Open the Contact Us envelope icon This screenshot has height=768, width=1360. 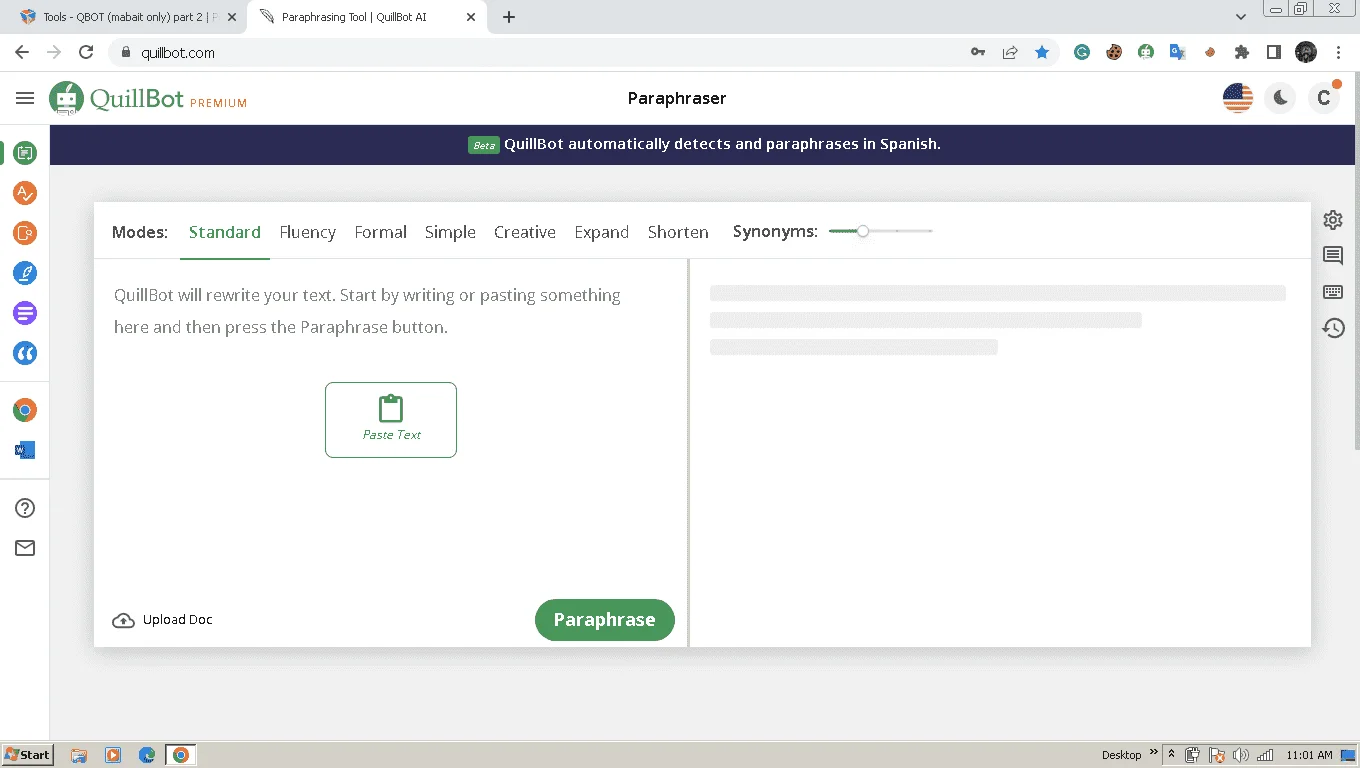[x=25, y=548]
